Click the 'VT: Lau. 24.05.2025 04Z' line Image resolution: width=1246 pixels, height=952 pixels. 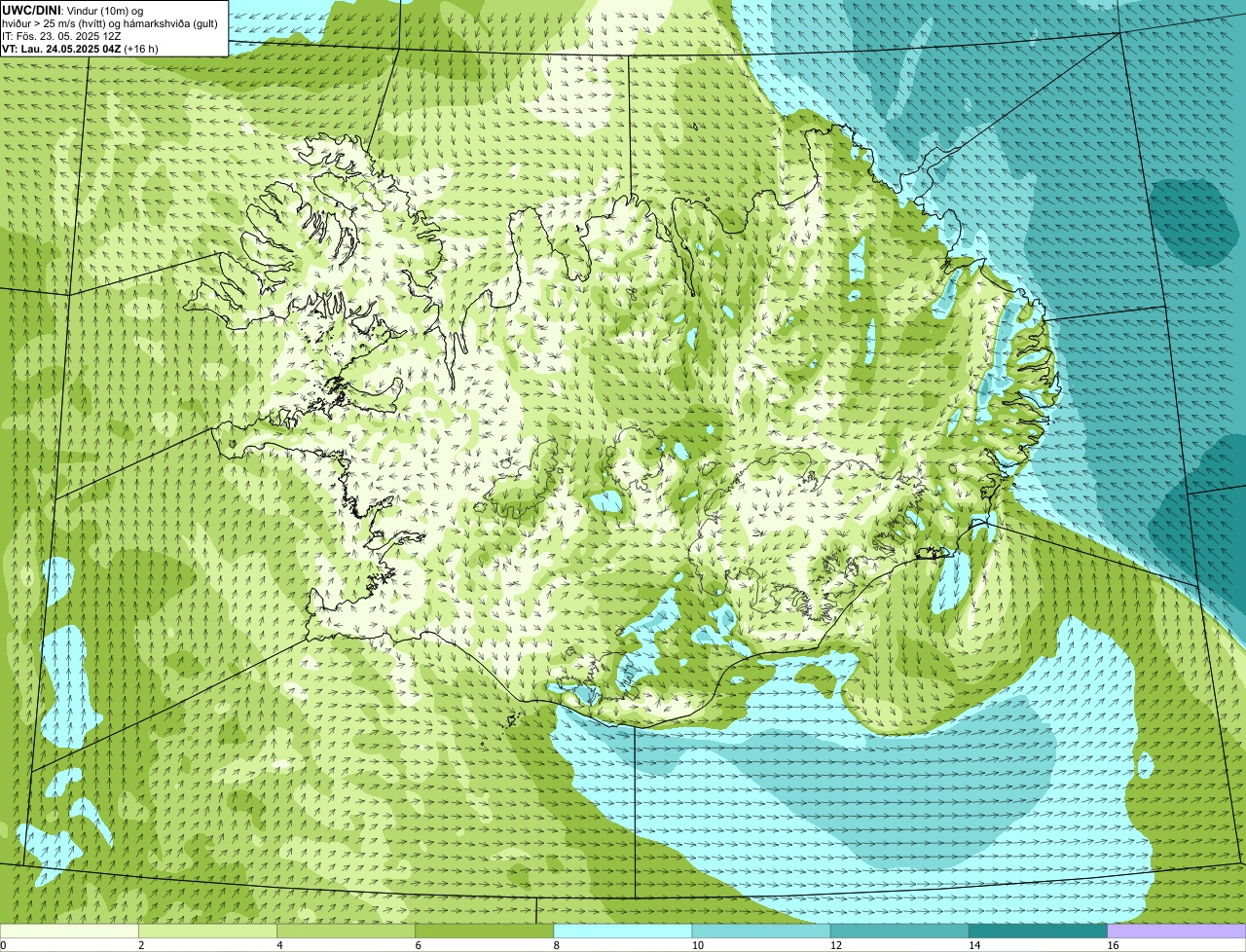(80, 48)
